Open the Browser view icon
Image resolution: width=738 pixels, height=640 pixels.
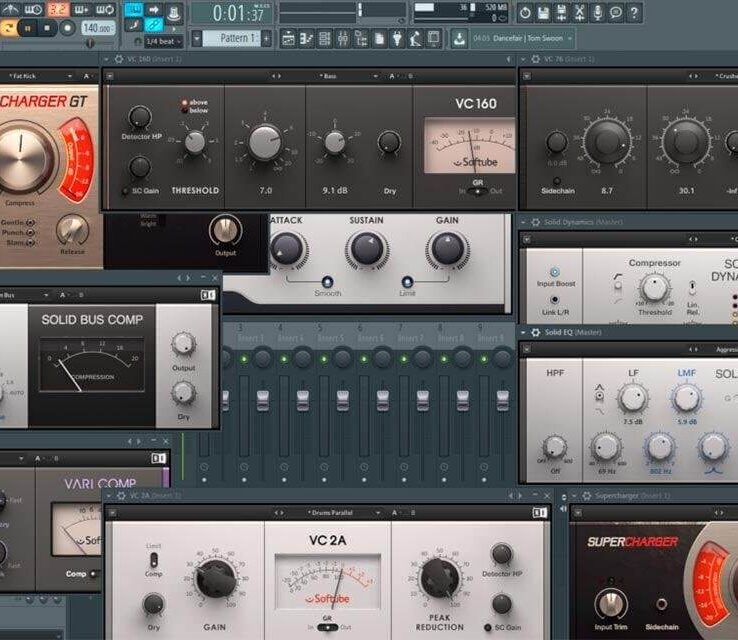coord(361,39)
